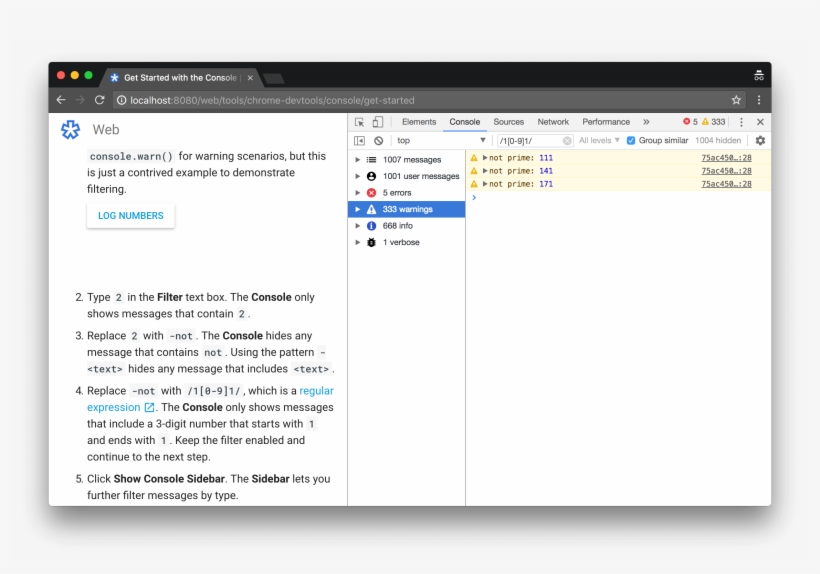The width and height of the screenshot is (820, 574).
Task: Reload the page
Action: pos(100,100)
